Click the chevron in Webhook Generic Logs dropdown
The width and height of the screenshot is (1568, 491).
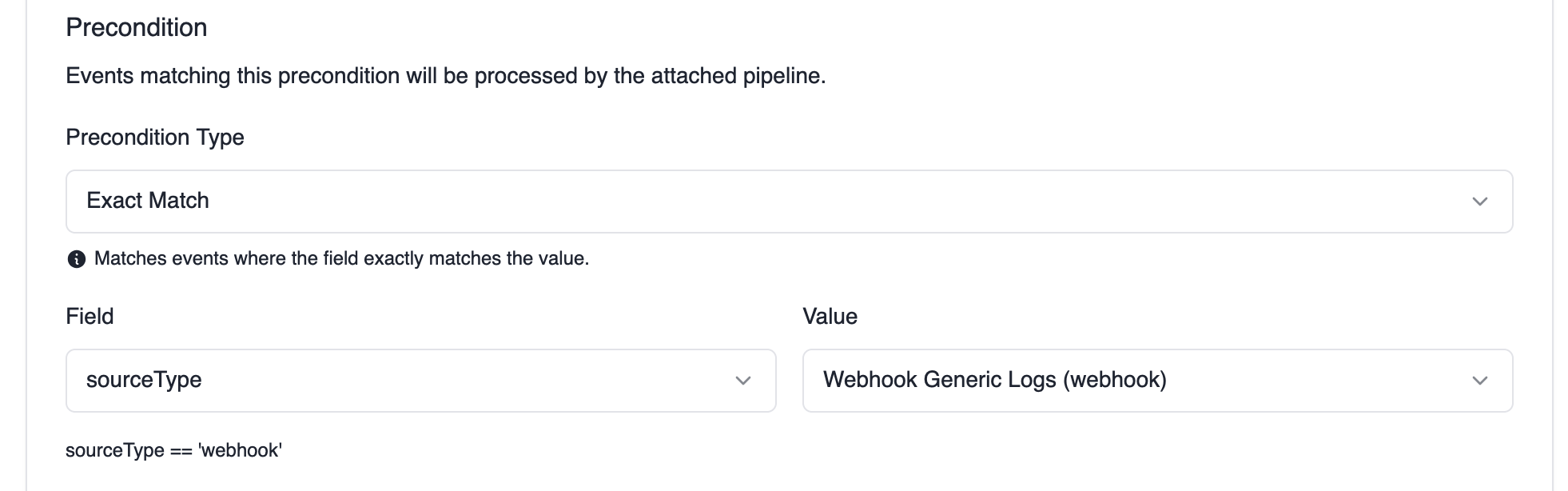tap(1479, 381)
